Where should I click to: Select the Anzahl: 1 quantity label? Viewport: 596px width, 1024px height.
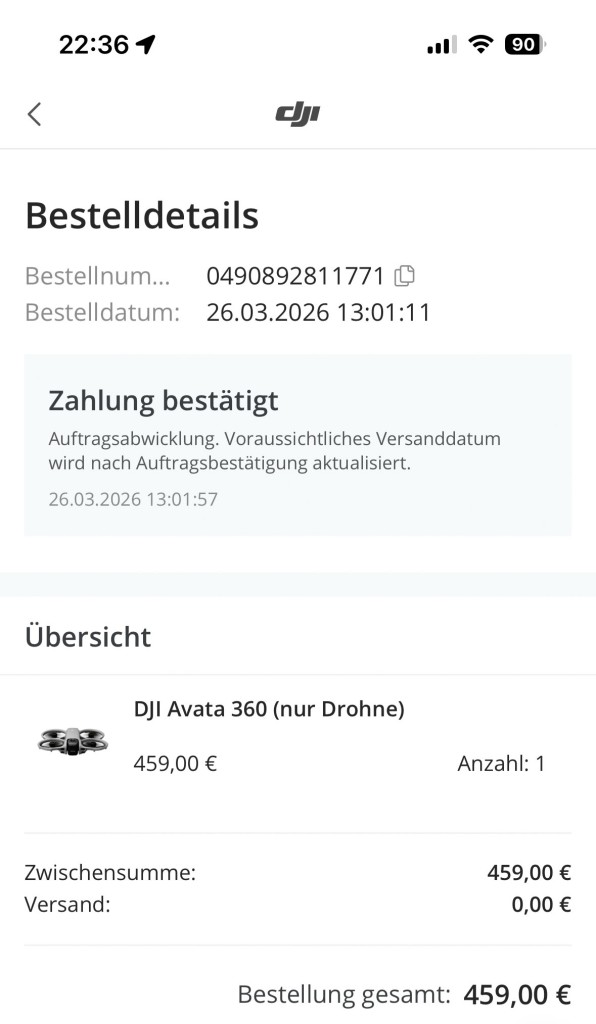pyautogui.click(x=505, y=763)
